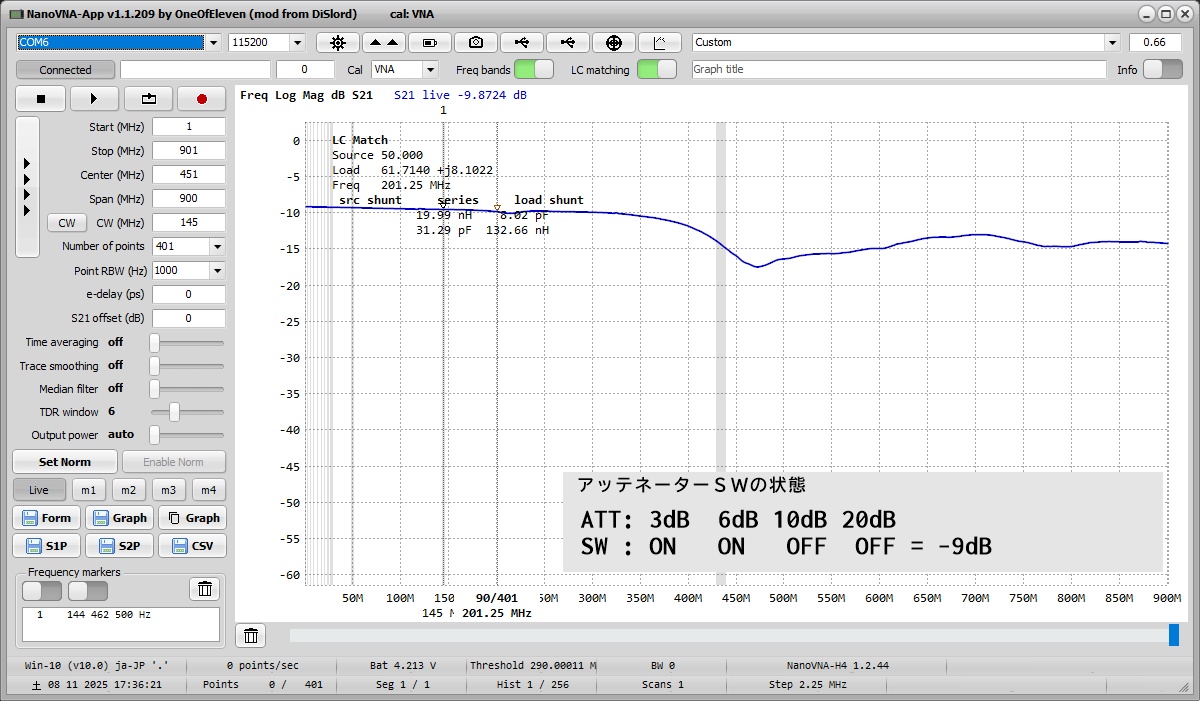
Task: Delete frequency markers with trash icon
Action: 204,589
